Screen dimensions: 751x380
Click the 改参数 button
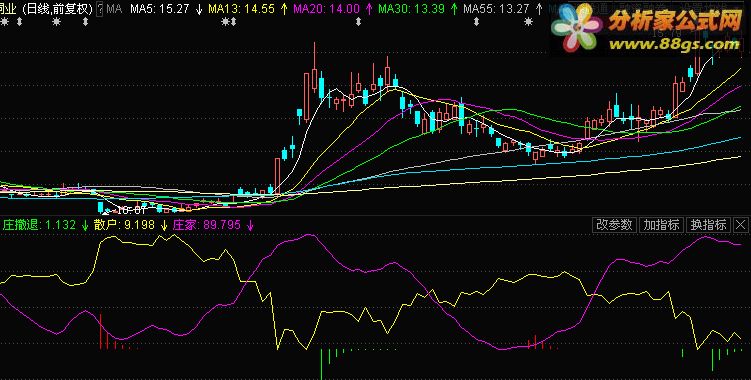[615, 224]
